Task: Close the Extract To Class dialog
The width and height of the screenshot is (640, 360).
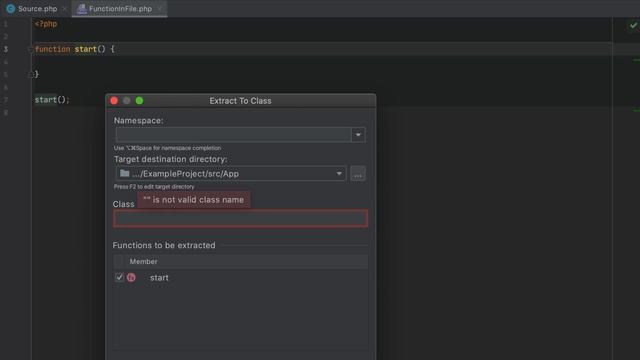Action: coord(114,100)
